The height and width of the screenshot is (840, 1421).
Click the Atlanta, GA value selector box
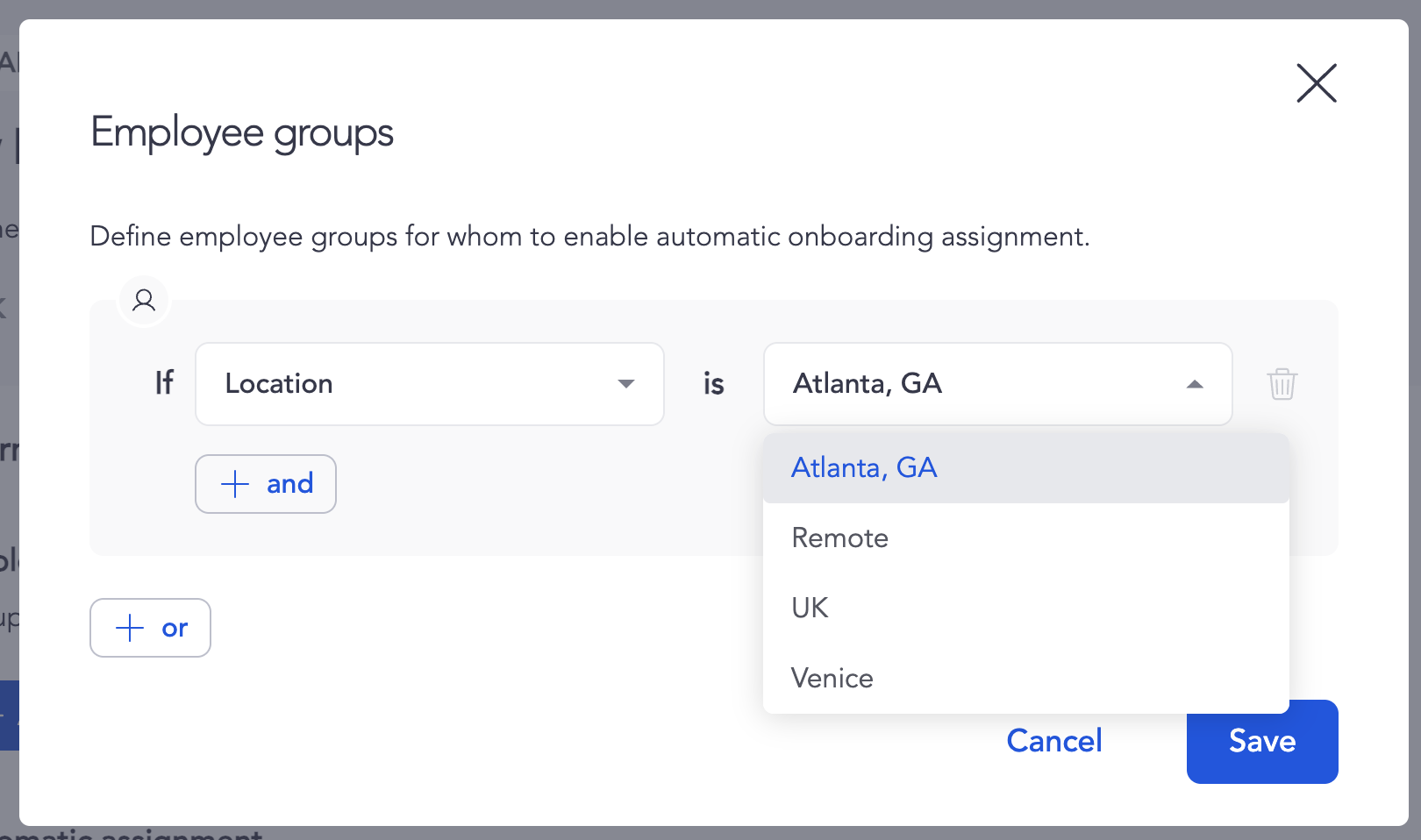point(974,384)
